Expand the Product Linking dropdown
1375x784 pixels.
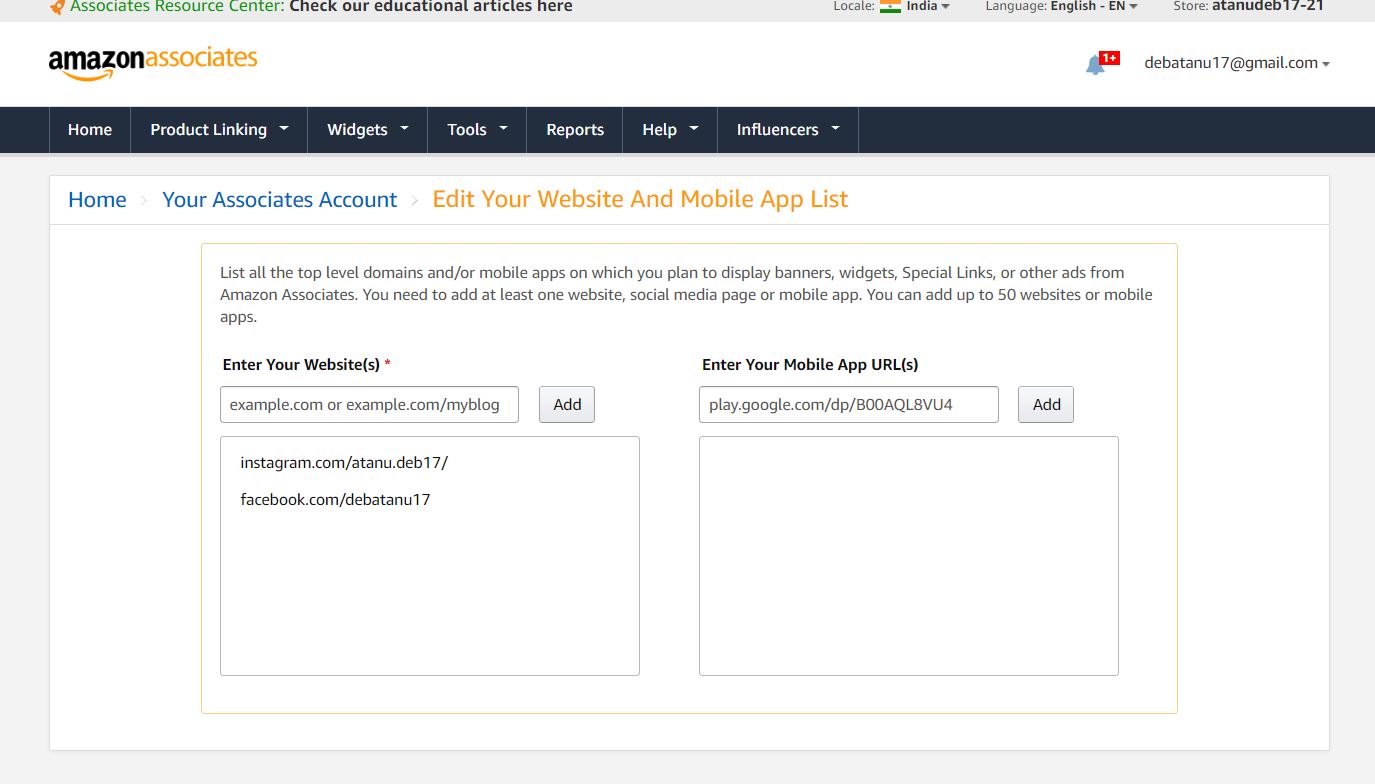point(218,129)
